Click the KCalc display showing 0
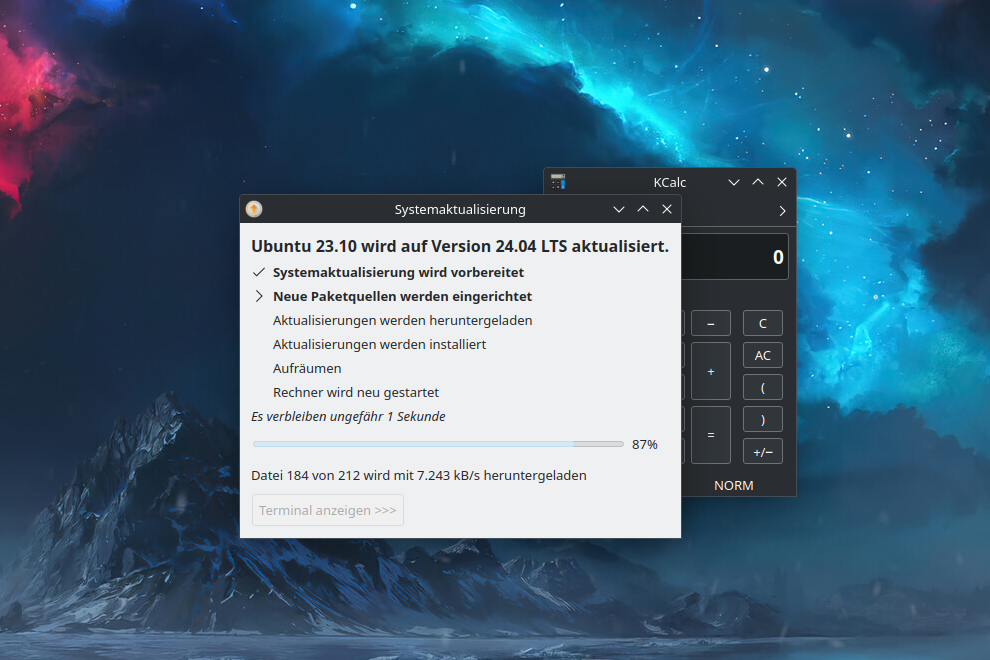 (735, 257)
